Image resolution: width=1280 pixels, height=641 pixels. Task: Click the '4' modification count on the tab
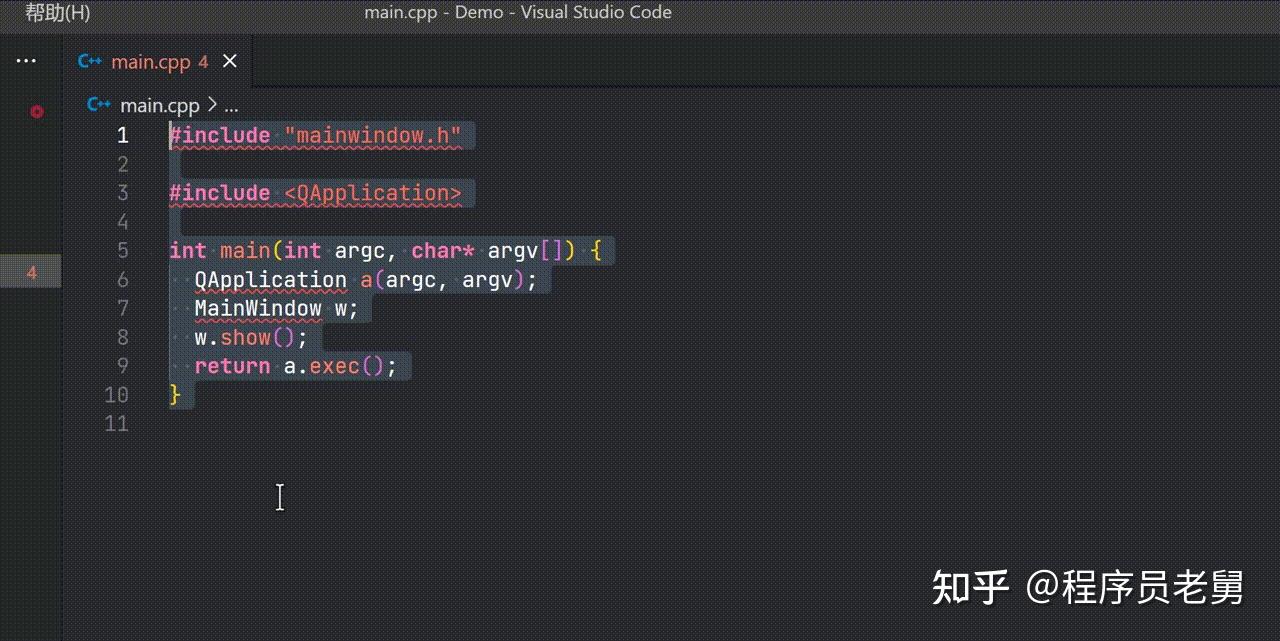[x=204, y=62]
